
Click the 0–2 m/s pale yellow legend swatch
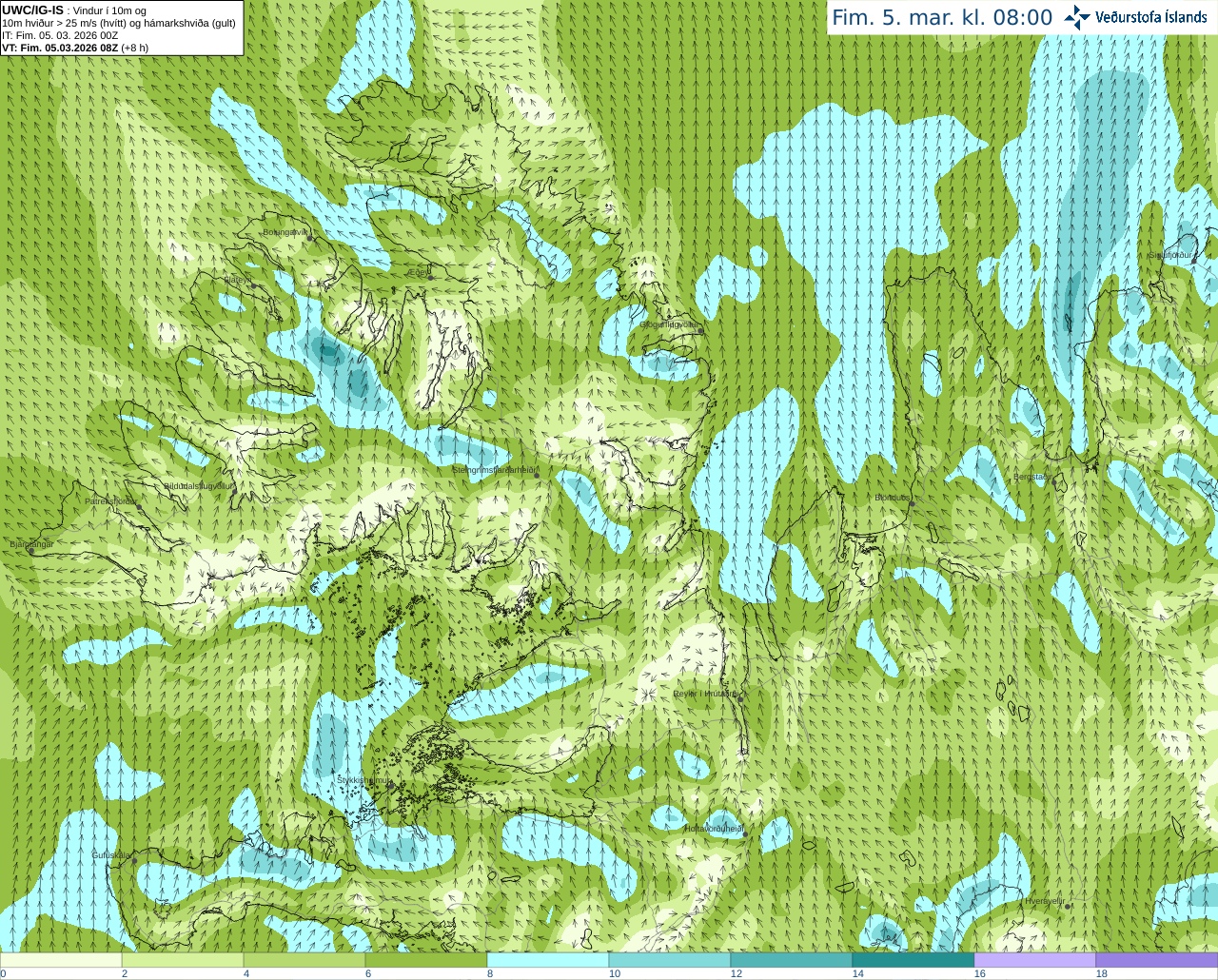61,960
